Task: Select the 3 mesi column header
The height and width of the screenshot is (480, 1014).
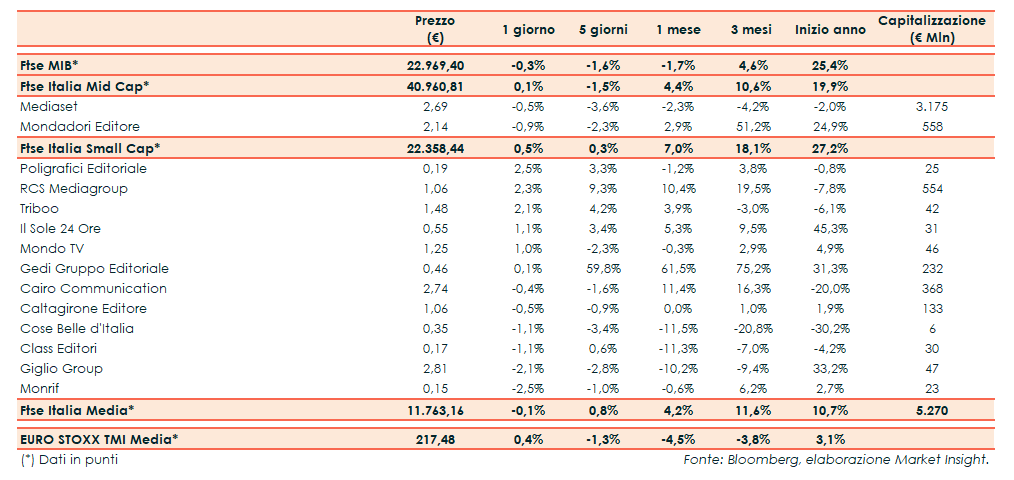Action: click(753, 30)
